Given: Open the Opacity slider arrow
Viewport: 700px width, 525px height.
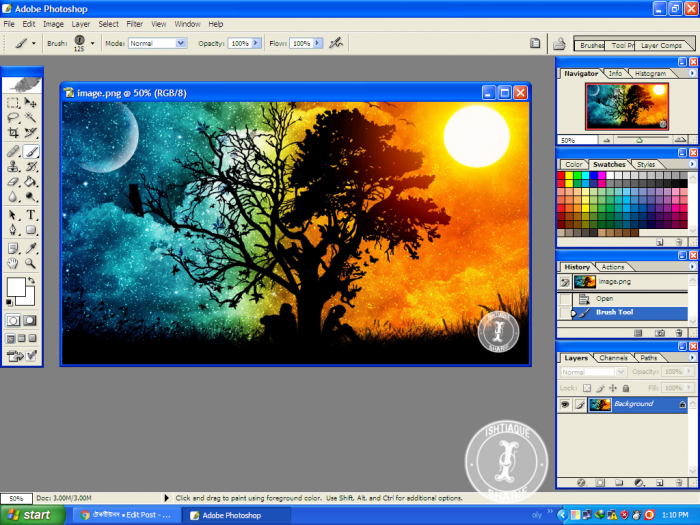Looking at the screenshot, I should [256, 43].
